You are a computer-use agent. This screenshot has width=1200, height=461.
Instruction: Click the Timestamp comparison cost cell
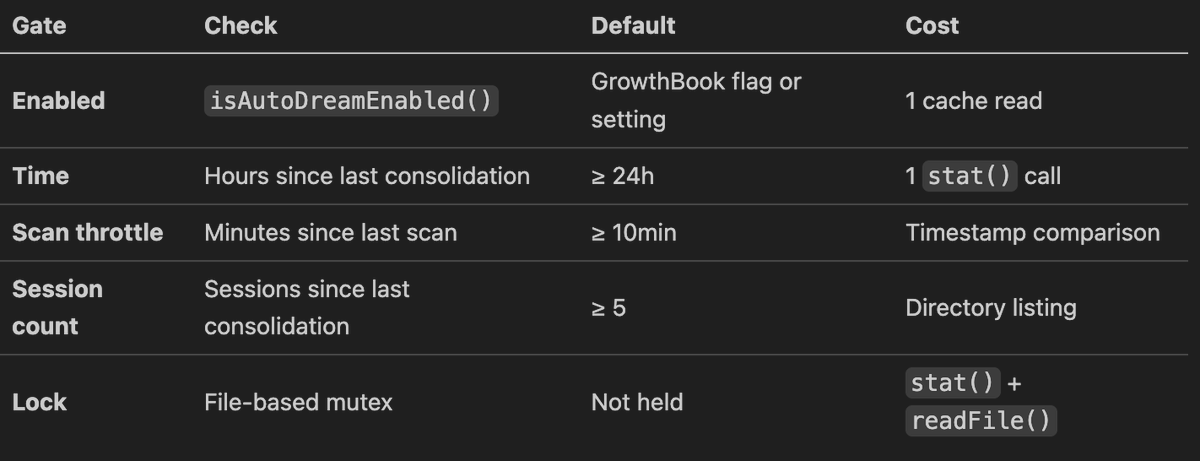pos(1032,233)
